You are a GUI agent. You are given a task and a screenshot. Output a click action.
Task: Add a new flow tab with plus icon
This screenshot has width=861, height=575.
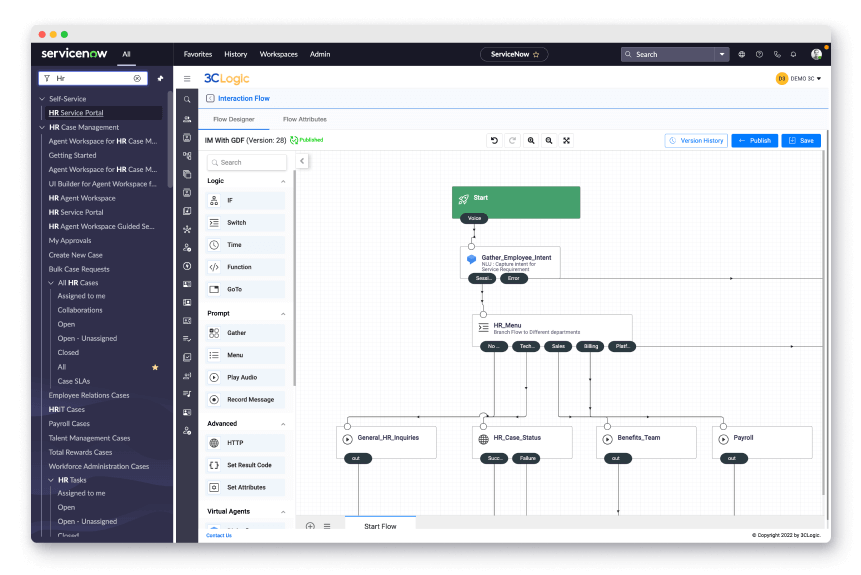pos(310,526)
